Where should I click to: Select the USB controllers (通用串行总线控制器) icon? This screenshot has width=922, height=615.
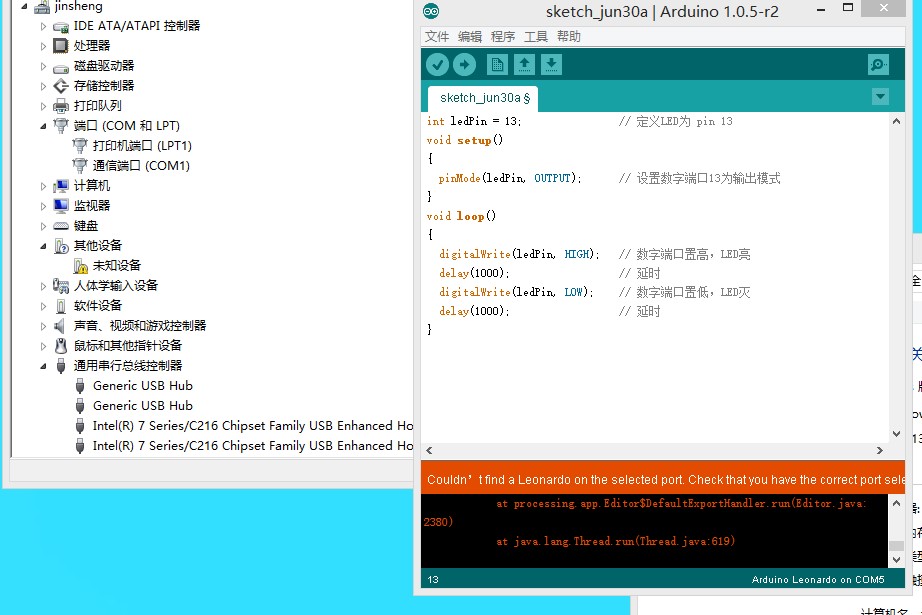61,366
